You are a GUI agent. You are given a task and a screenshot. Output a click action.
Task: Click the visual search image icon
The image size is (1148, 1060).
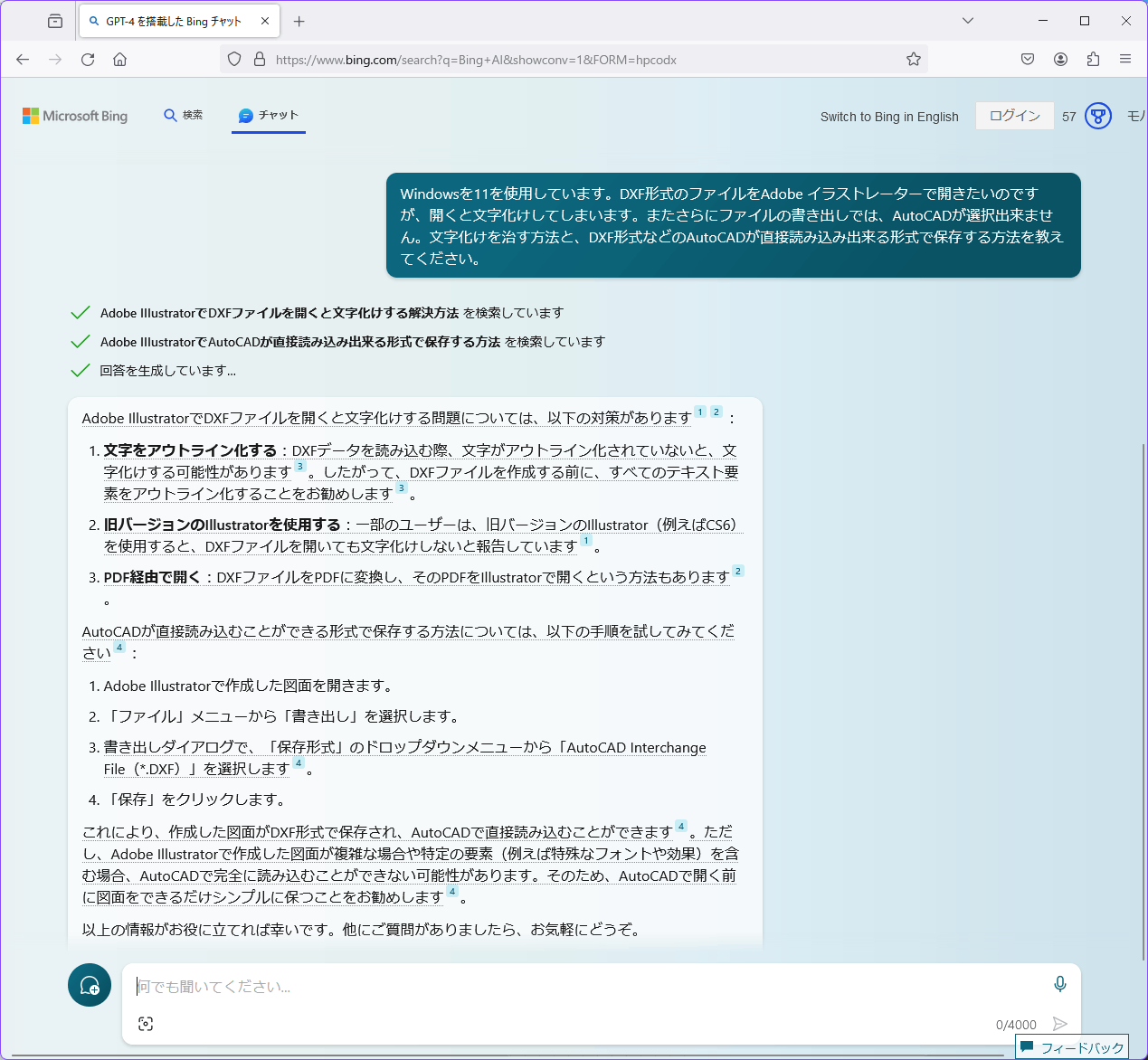tap(146, 1024)
